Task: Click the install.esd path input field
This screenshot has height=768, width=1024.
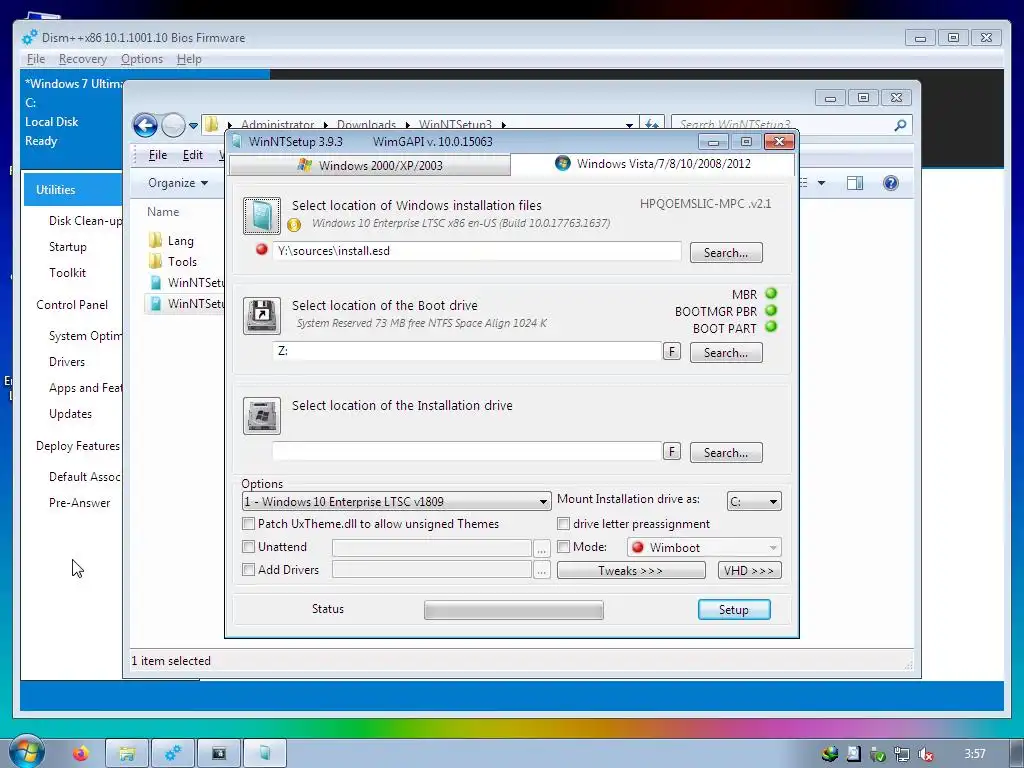Action: pyautogui.click(x=477, y=251)
